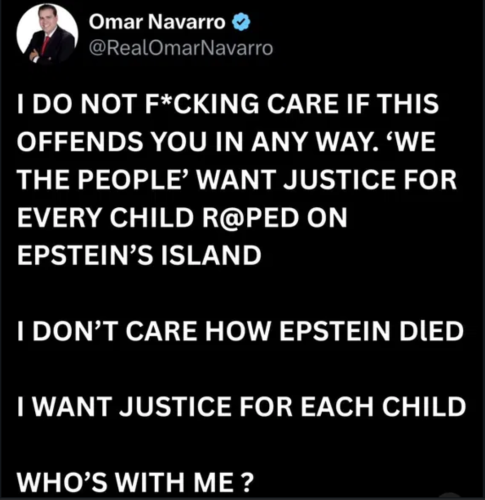The image size is (485, 500).
Task: Click the 'WHO'S WITH ME ?' line
Action: [x=134, y=483]
